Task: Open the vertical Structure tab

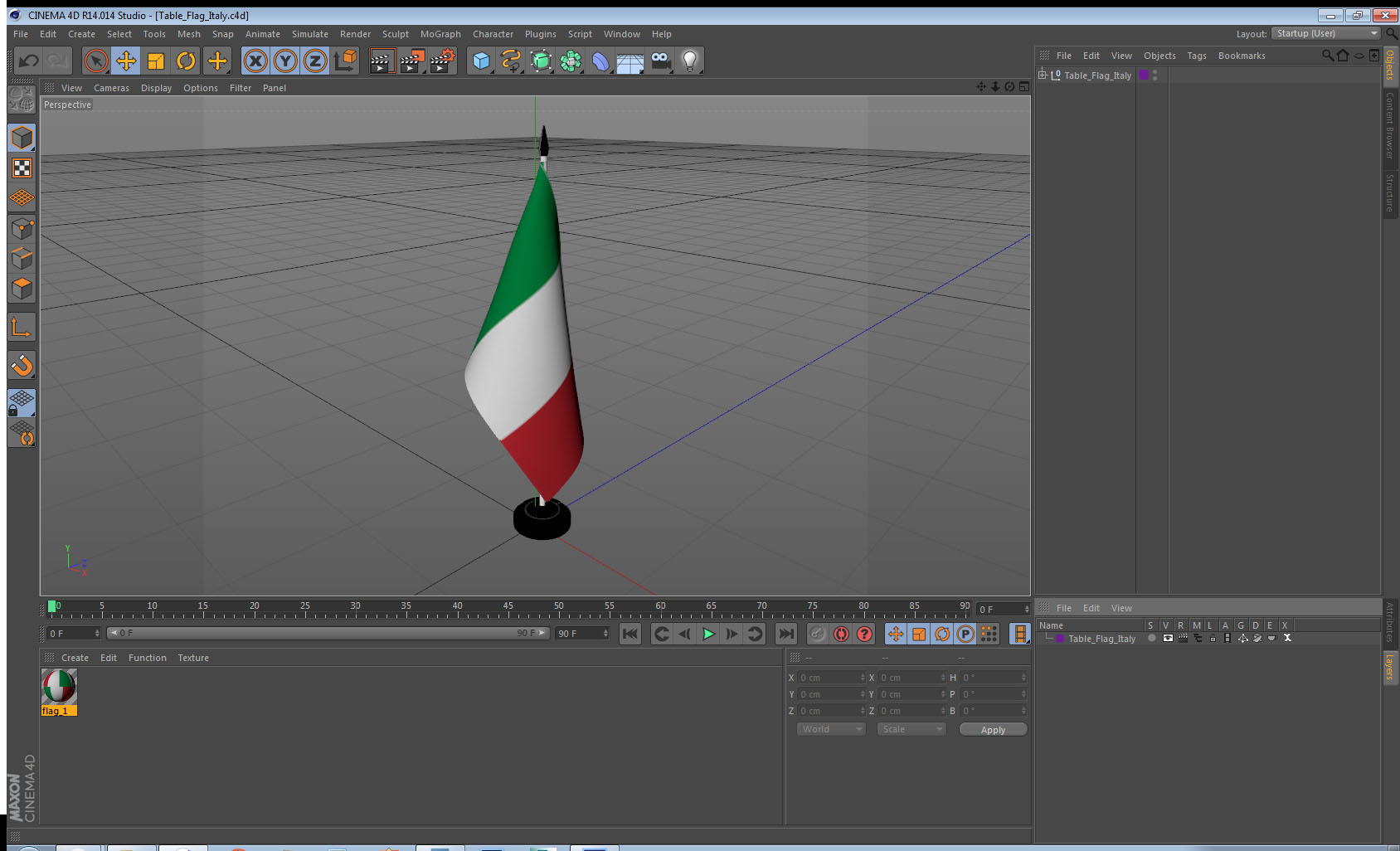Action: [1389, 192]
